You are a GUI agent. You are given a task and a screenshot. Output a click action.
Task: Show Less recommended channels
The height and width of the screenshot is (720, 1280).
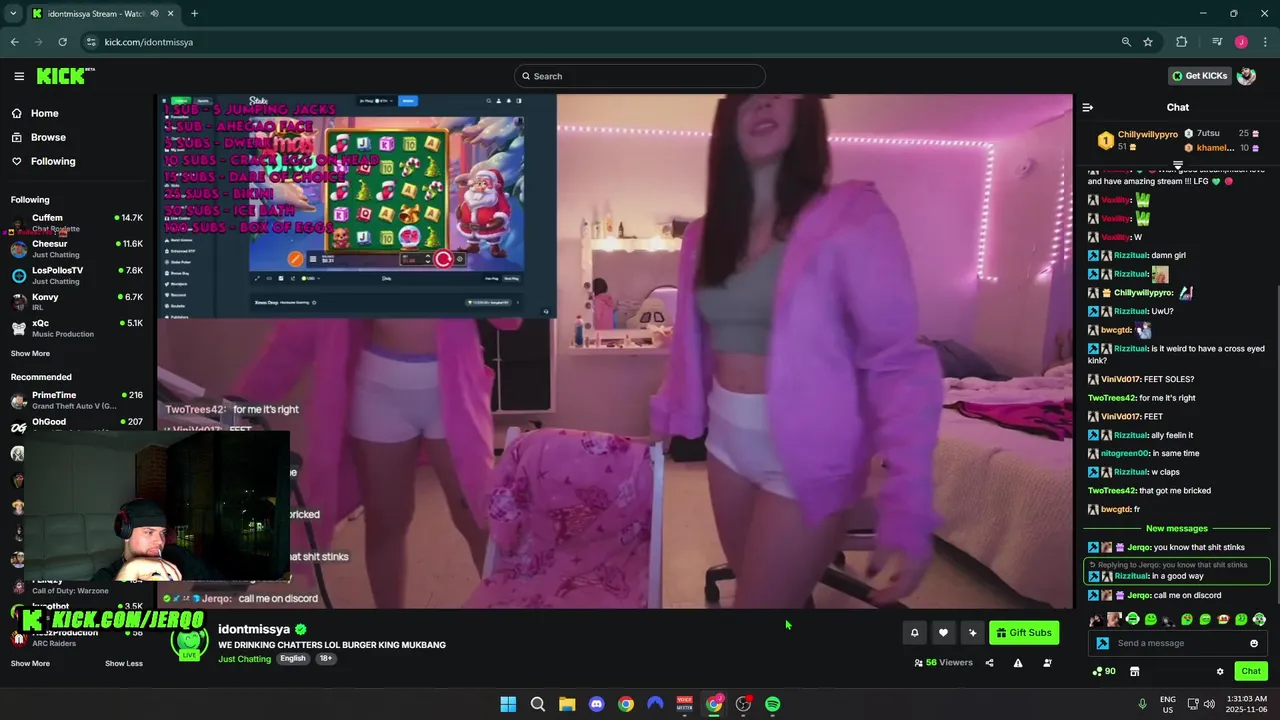124,663
